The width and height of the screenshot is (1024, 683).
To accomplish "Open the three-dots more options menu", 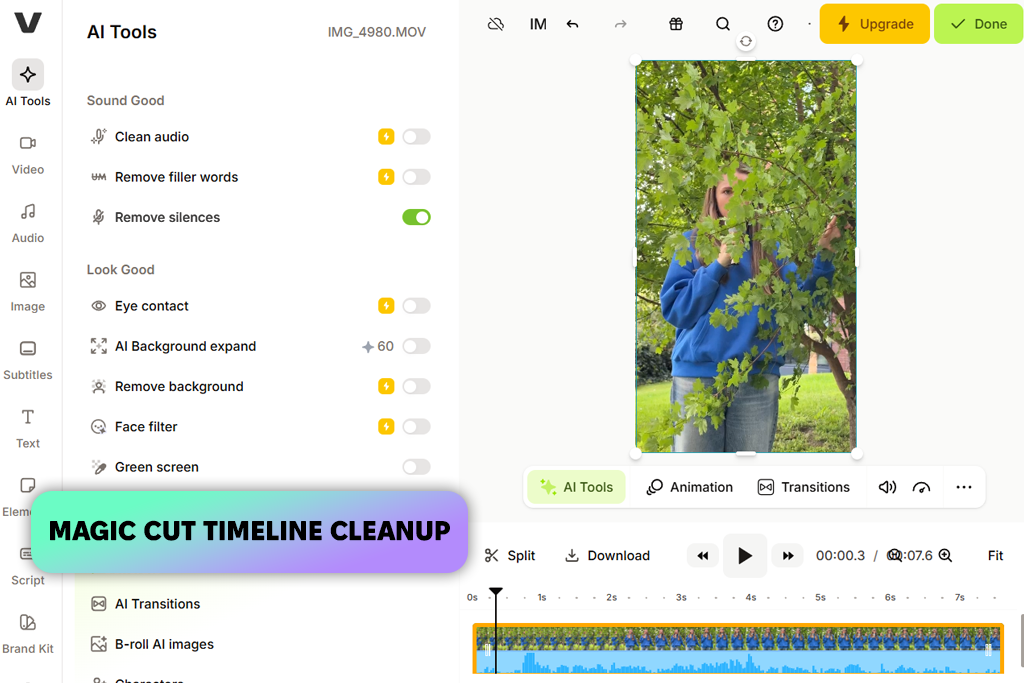I will 964,487.
